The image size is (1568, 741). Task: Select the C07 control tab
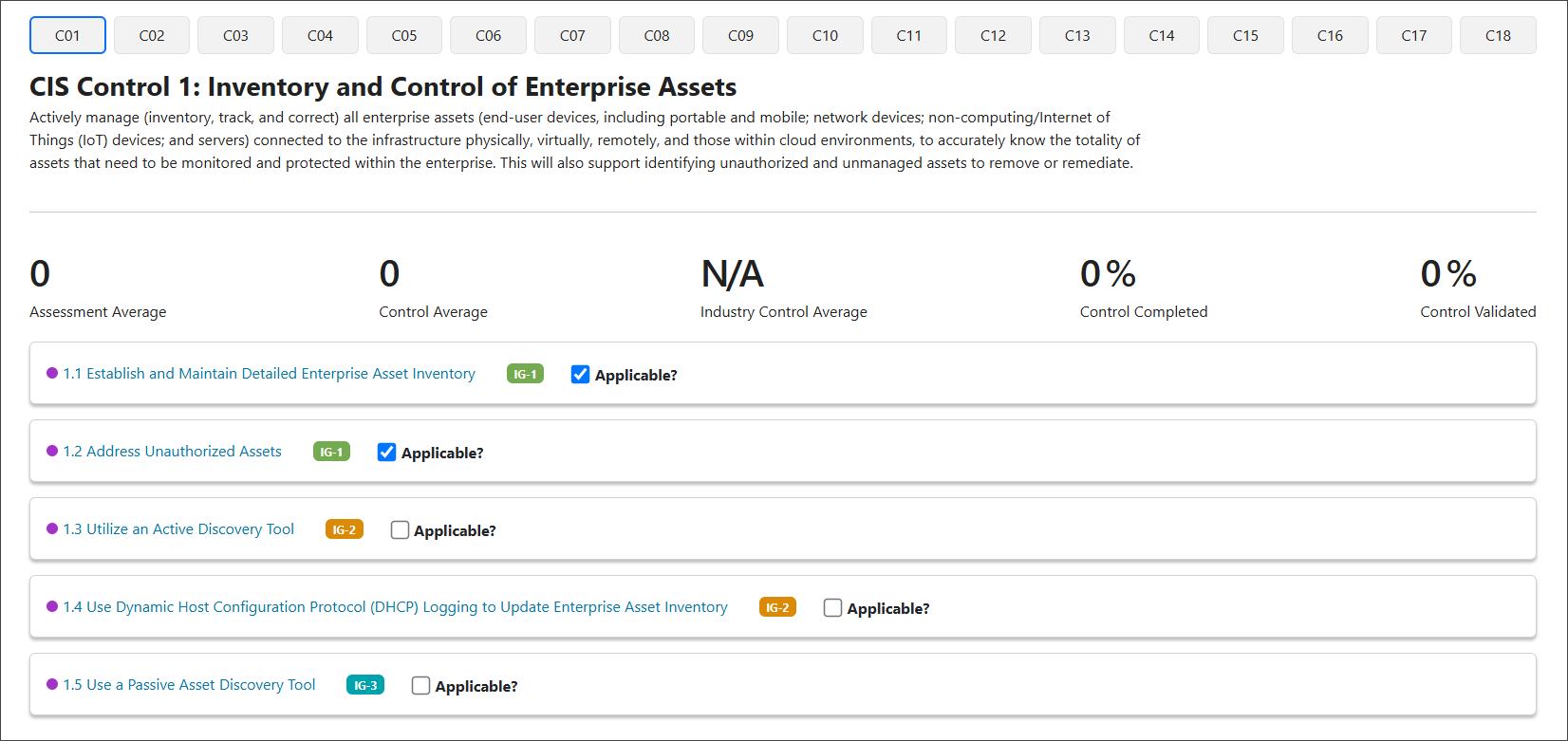click(572, 35)
